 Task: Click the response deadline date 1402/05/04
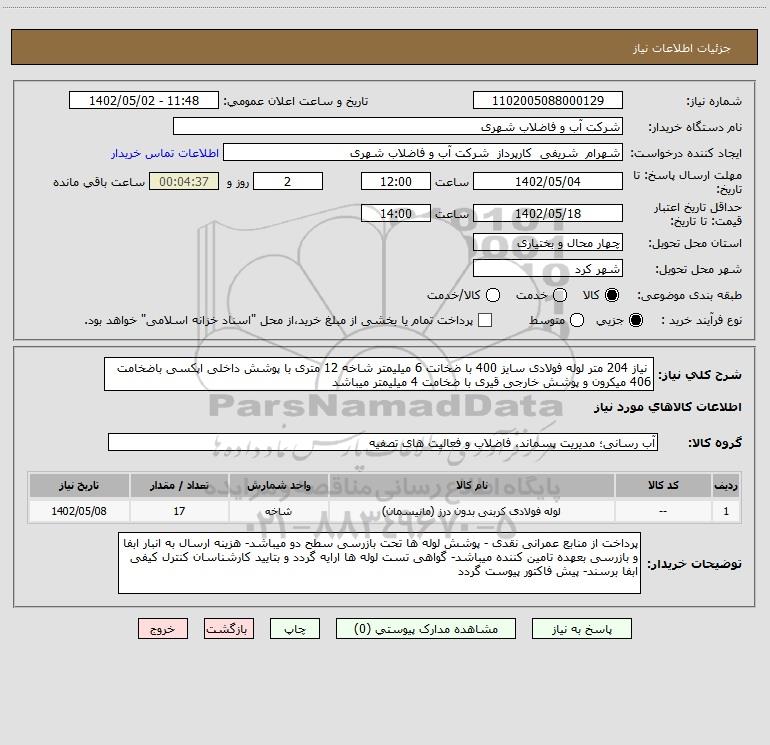548,181
